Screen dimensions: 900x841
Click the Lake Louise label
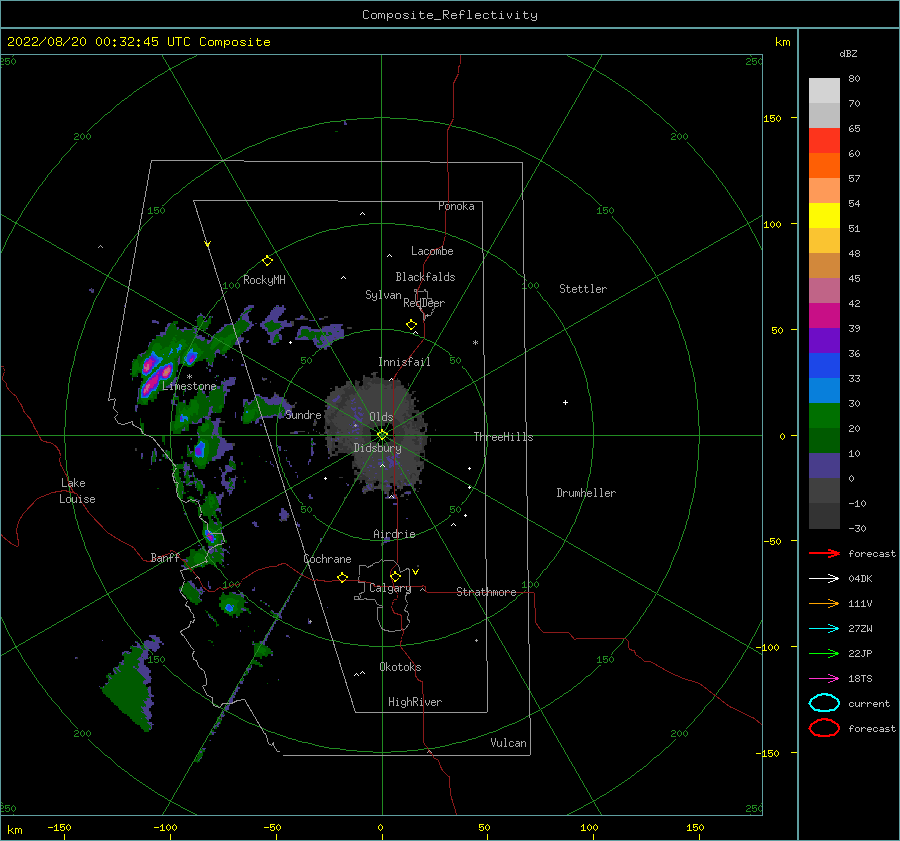pos(77,491)
